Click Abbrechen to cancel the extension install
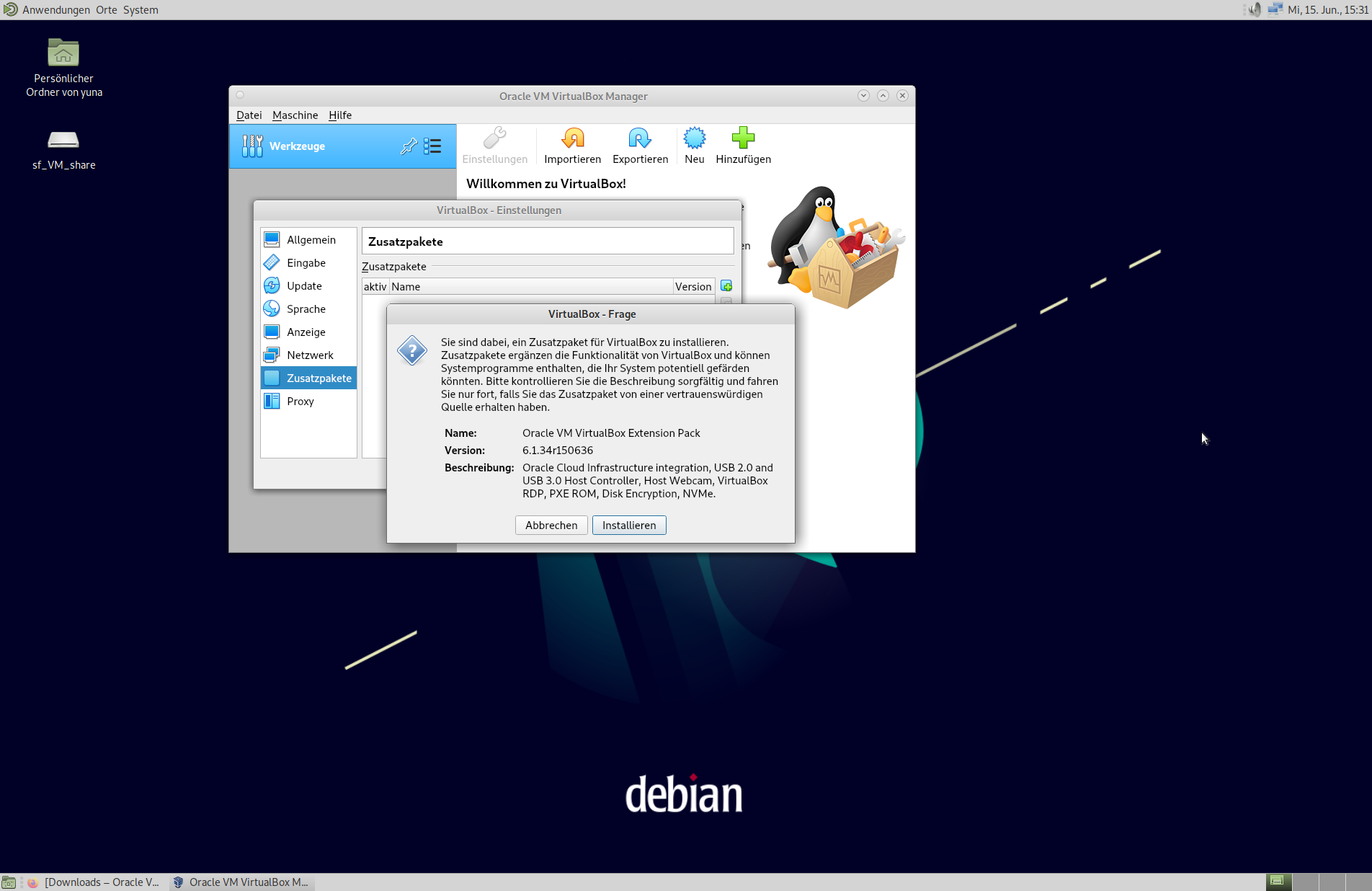This screenshot has height=891, width=1372. tap(551, 526)
